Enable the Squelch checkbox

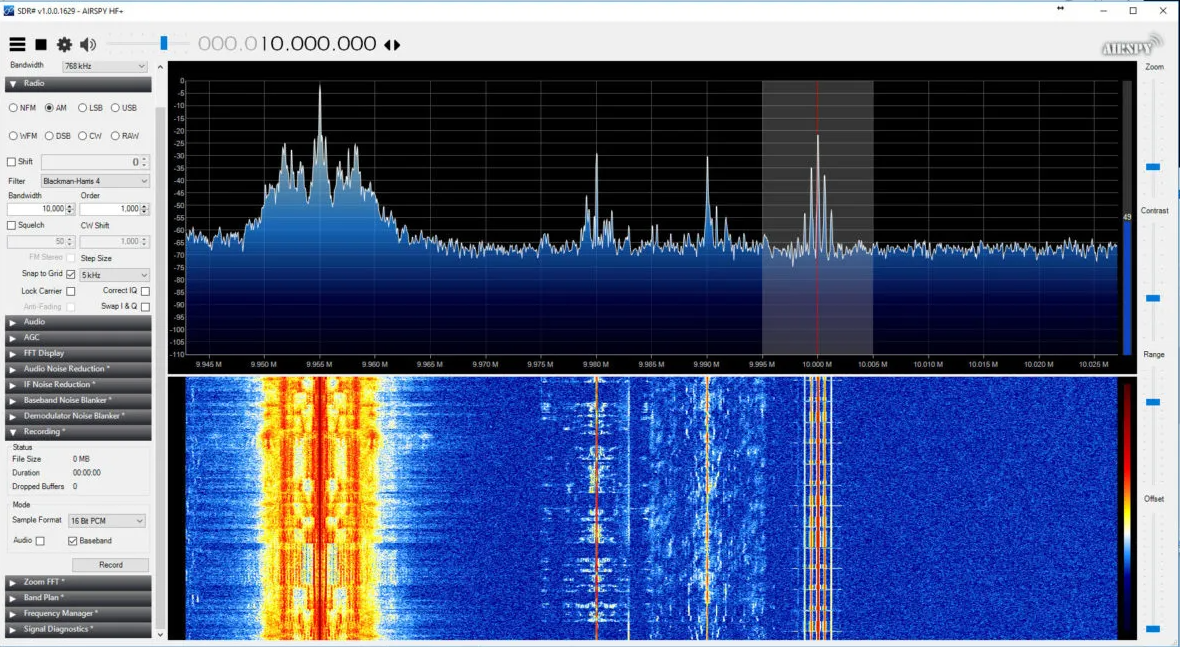coord(12,225)
